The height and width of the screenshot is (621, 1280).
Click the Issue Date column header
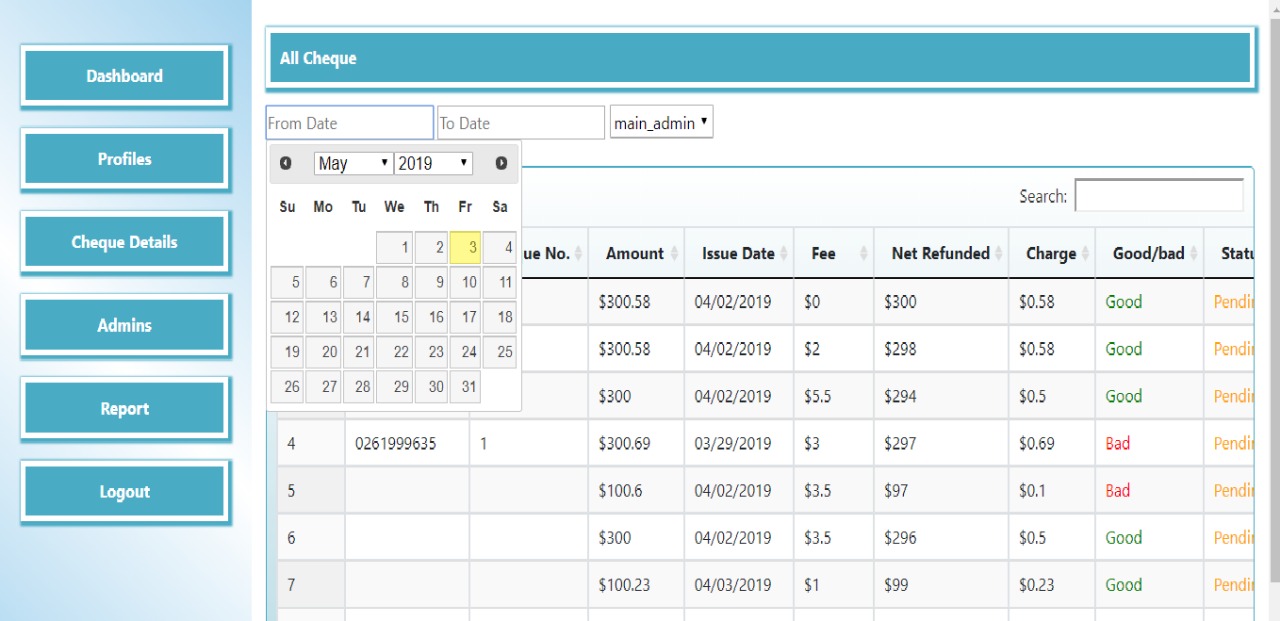(x=739, y=253)
